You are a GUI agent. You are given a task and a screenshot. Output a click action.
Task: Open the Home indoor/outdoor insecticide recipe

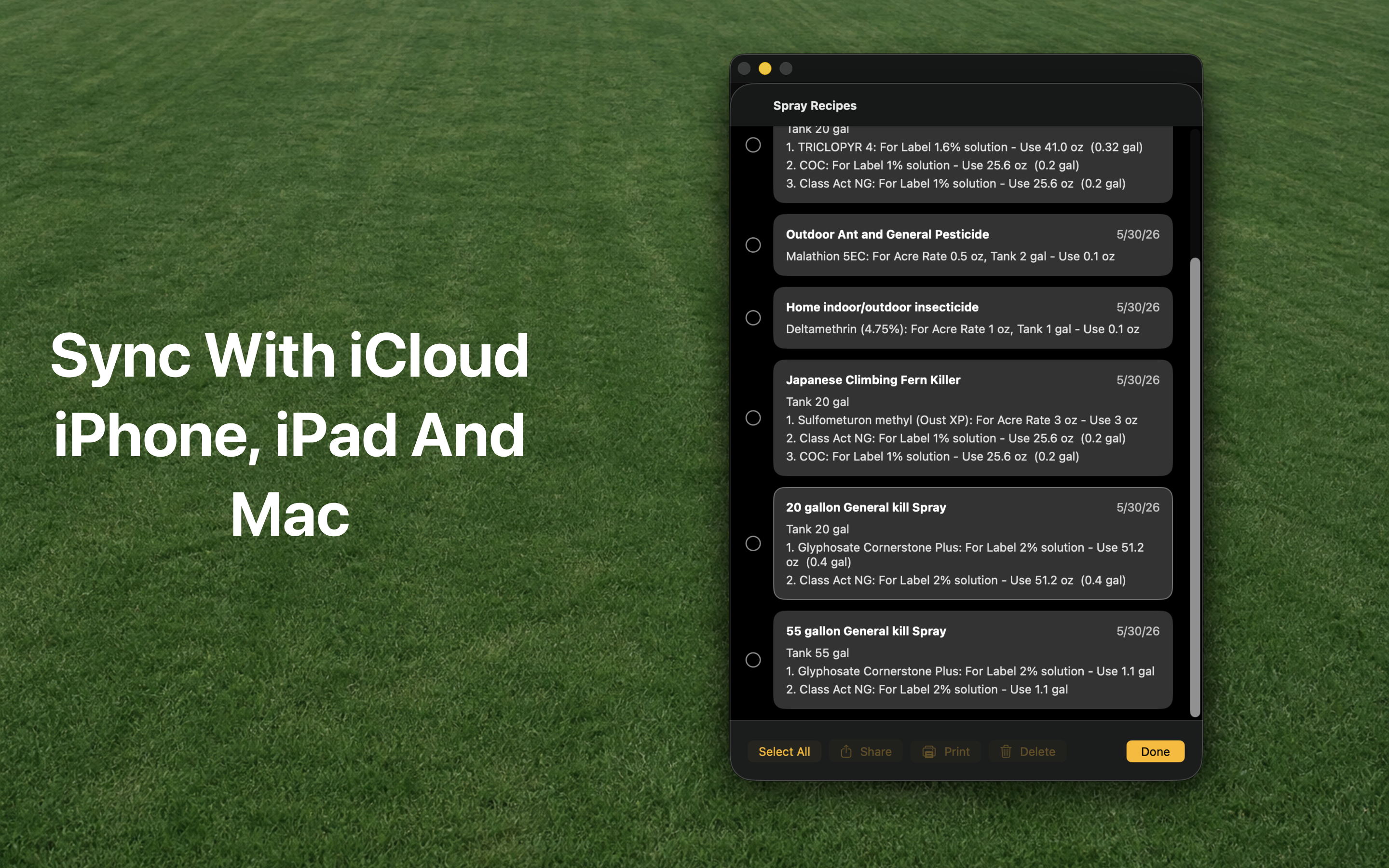coord(972,318)
